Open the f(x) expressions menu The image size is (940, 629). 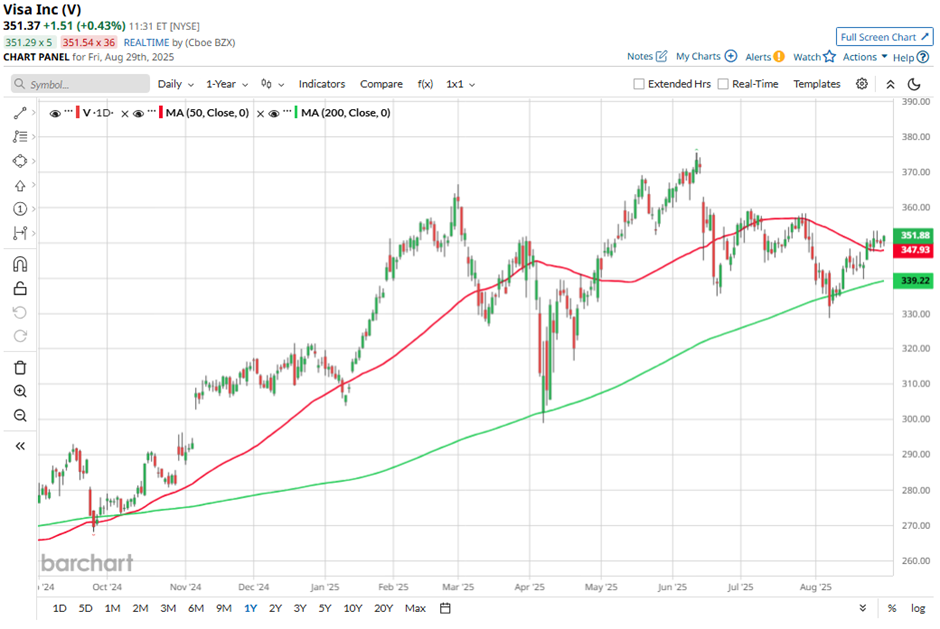click(425, 84)
